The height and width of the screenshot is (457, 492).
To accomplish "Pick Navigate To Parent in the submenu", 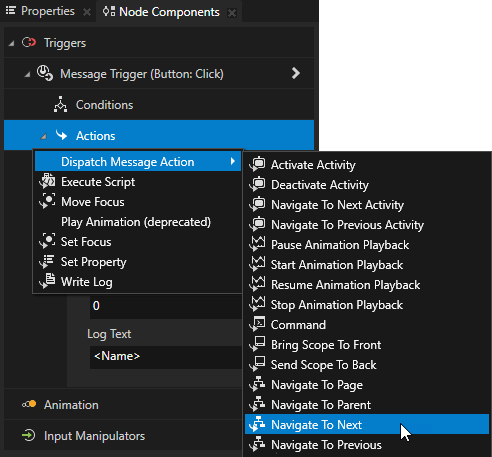I will (367, 405).
